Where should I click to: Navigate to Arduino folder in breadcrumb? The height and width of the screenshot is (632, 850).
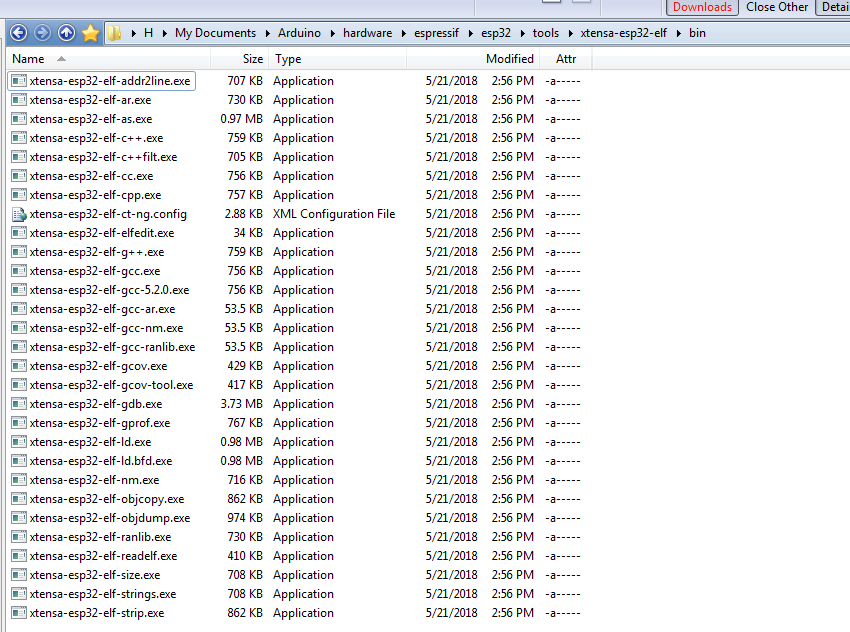[299, 33]
